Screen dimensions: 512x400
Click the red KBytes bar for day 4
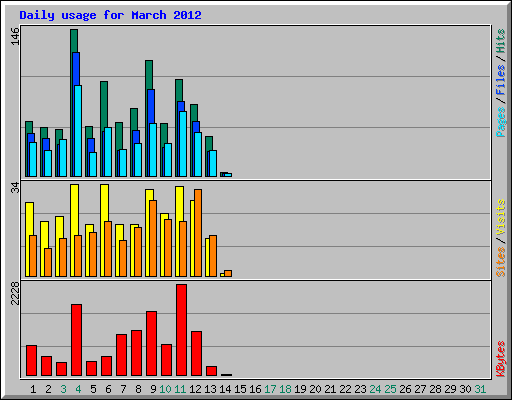pyautogui.click(x=76, y=340)
